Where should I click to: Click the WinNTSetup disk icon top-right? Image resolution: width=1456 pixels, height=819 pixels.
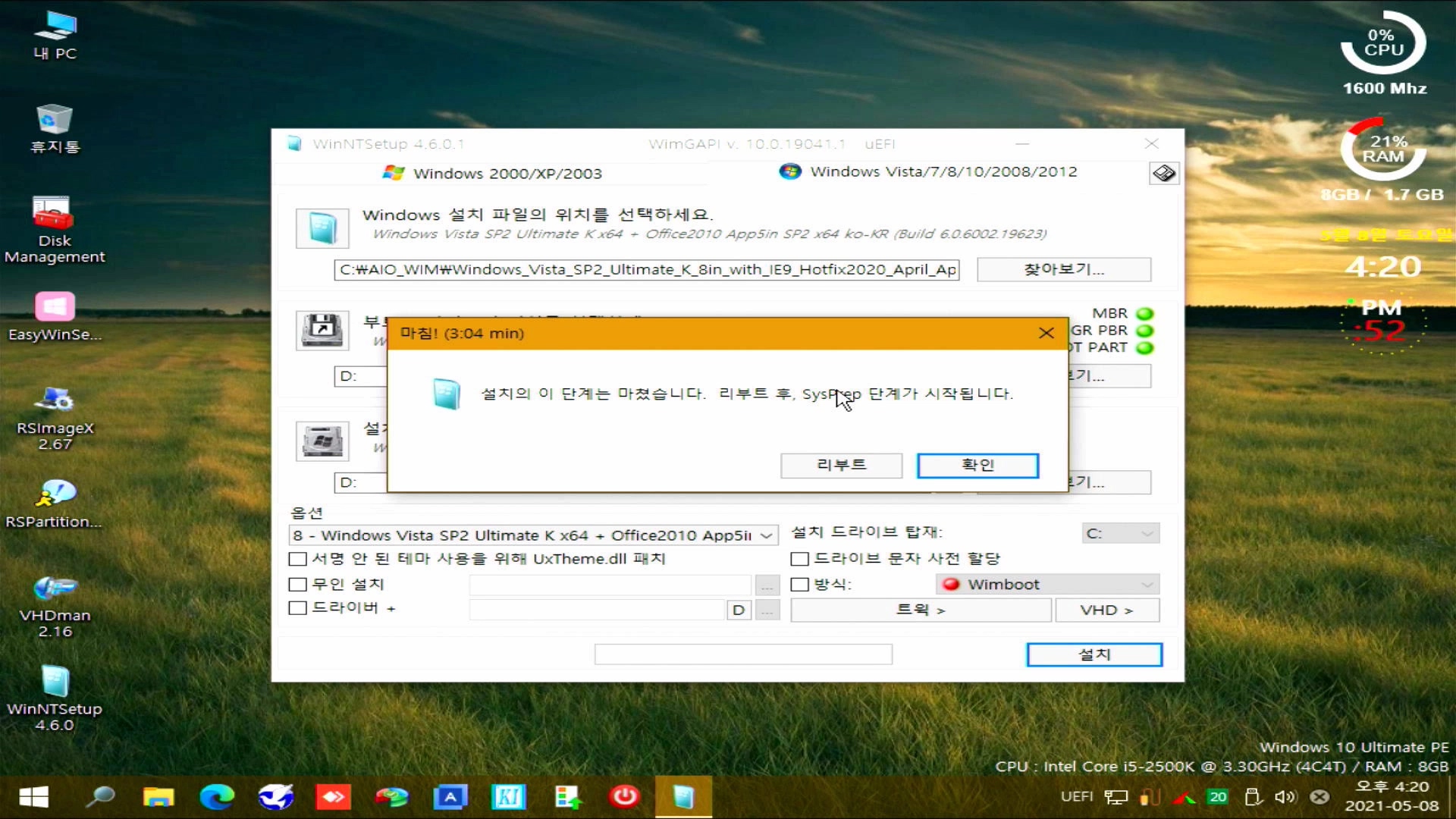pos(1163,174)
